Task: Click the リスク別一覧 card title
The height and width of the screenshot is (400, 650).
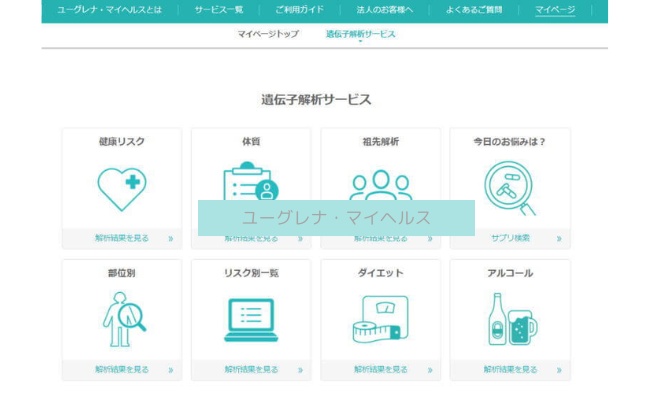Action: click(251, 273)
